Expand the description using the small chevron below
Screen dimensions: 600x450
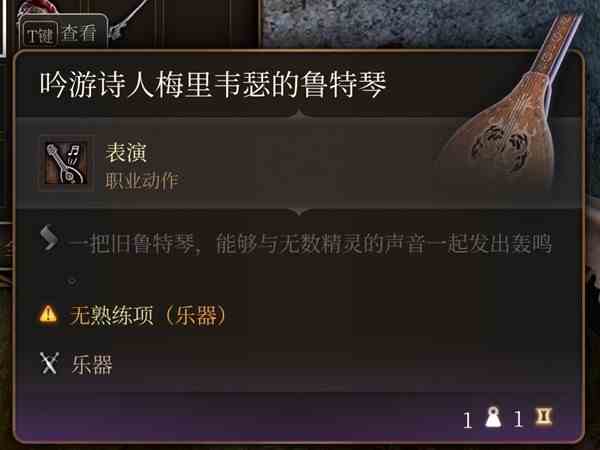(72, 281)
